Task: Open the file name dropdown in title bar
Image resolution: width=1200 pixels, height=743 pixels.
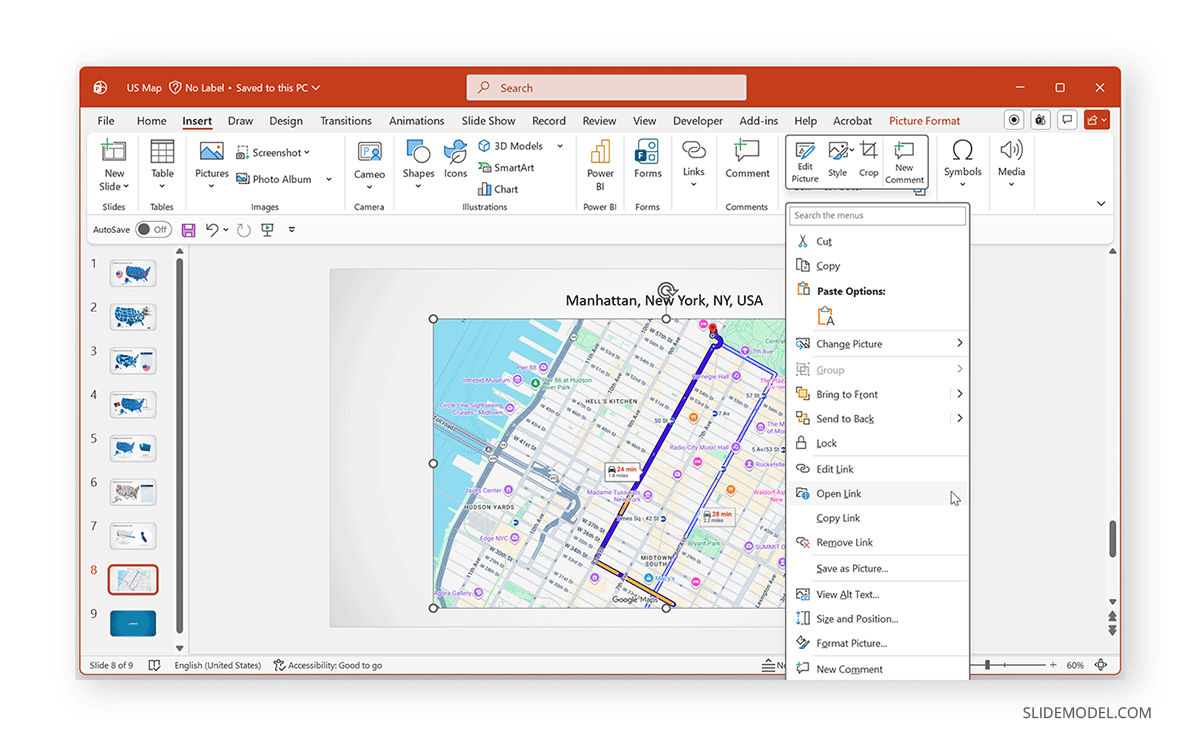Action: pyautogui.click(x=315, y=88)
